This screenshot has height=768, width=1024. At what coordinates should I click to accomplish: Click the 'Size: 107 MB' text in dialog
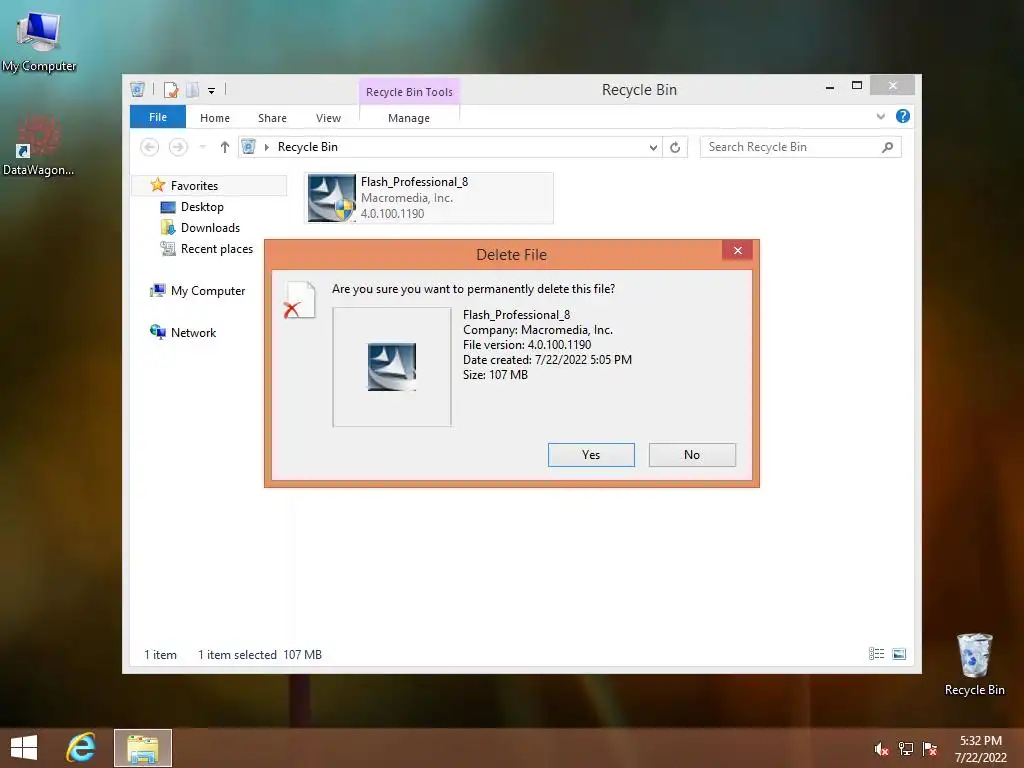(495, 375)
